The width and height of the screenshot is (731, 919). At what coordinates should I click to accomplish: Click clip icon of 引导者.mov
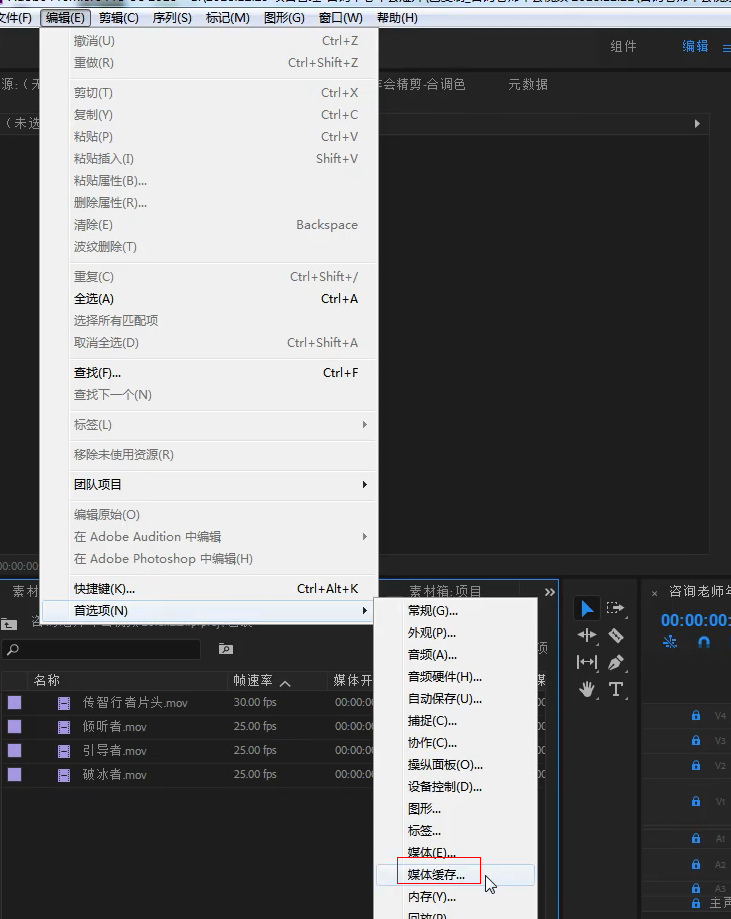(x=64, y=751)
